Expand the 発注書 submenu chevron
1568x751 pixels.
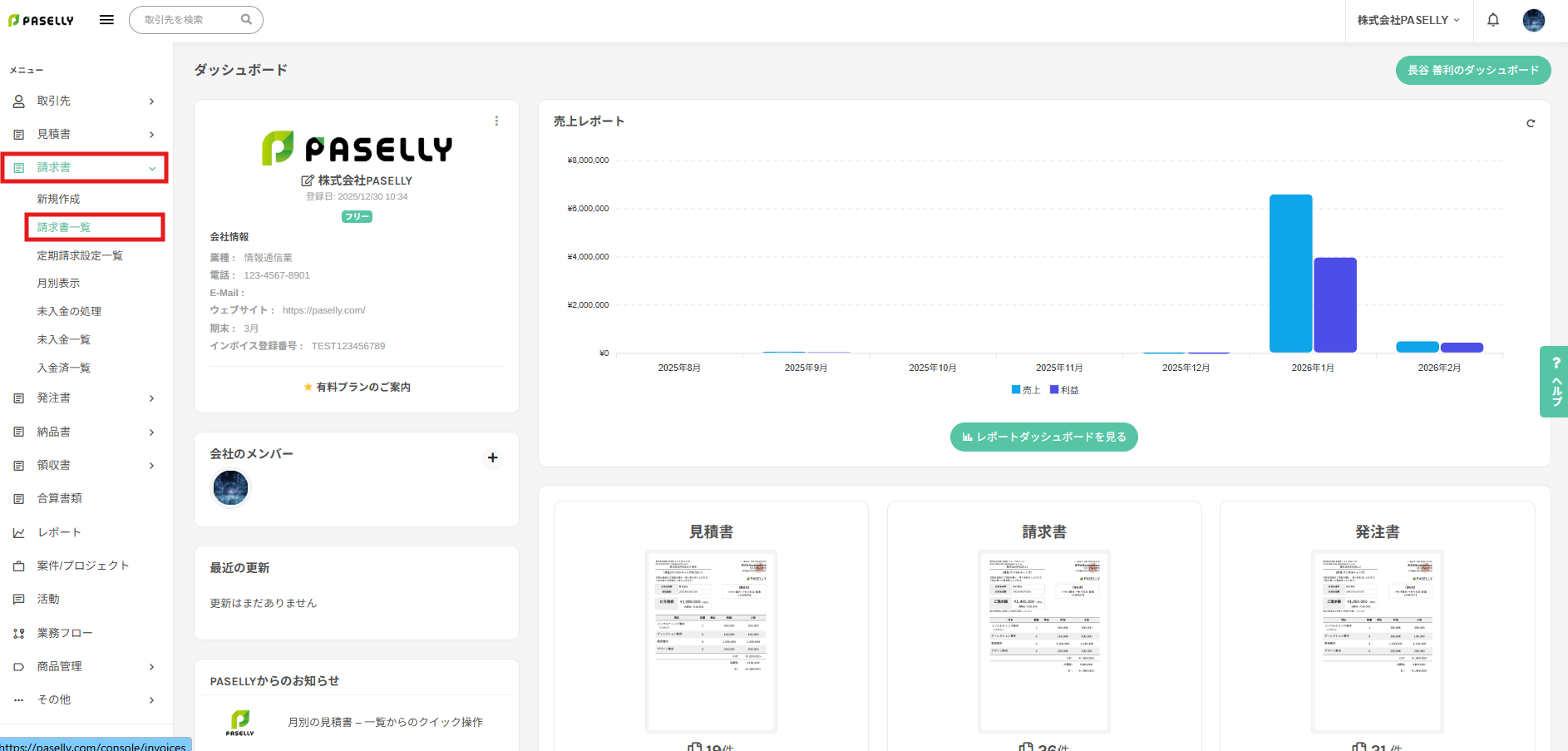click(151, 398)
